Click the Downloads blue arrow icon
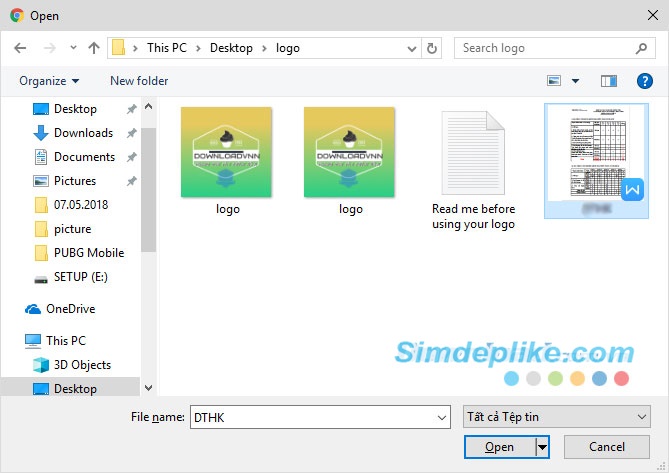669x473 pixels. [x=41, y=133]
